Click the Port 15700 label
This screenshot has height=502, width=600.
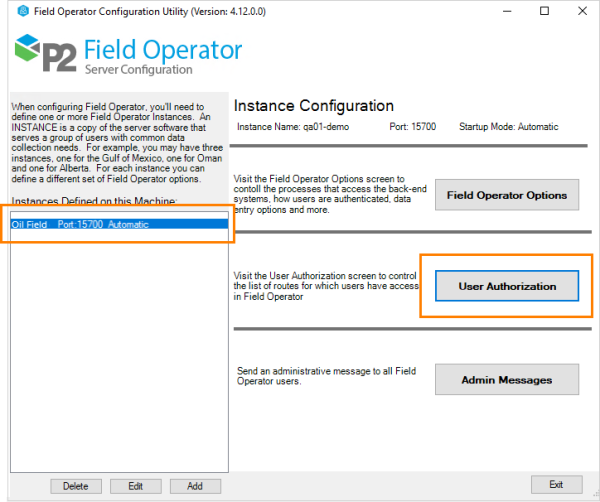point(411,127)
